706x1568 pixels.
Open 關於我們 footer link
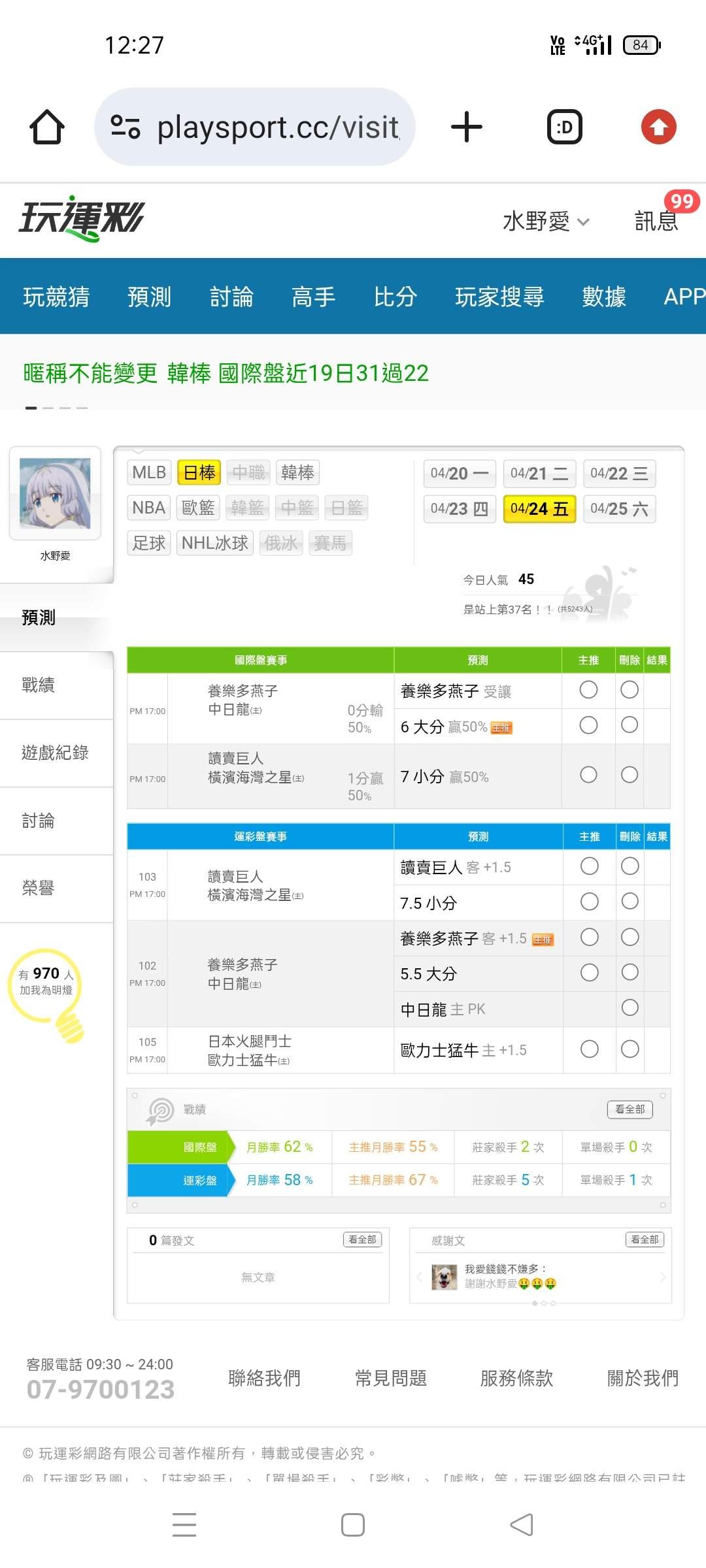coord(643,1379)
